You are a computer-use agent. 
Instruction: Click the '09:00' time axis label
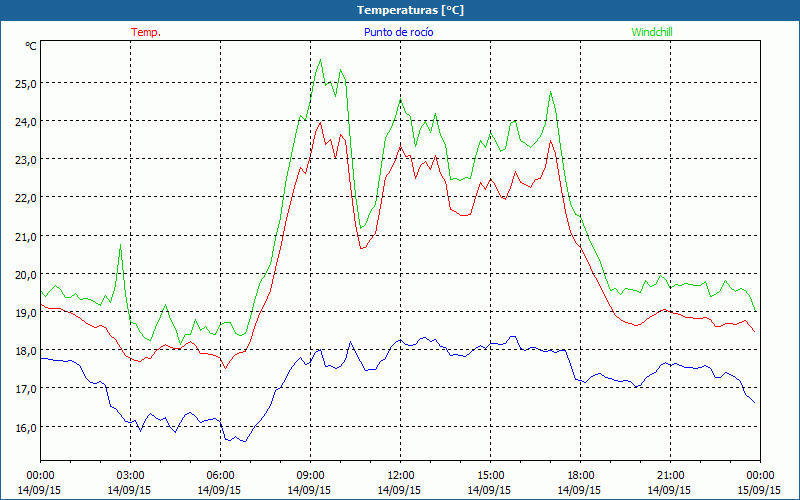[x=310, y=476]
